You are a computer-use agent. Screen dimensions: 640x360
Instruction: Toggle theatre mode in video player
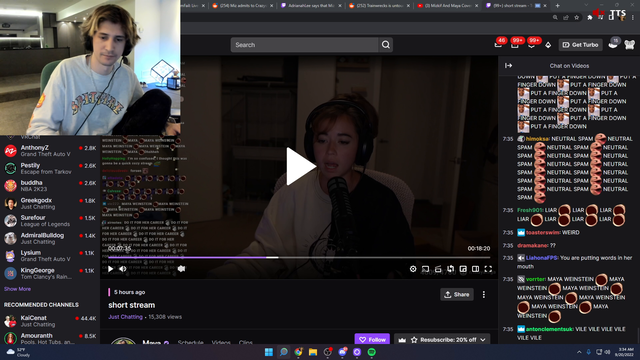pos(476,269)
